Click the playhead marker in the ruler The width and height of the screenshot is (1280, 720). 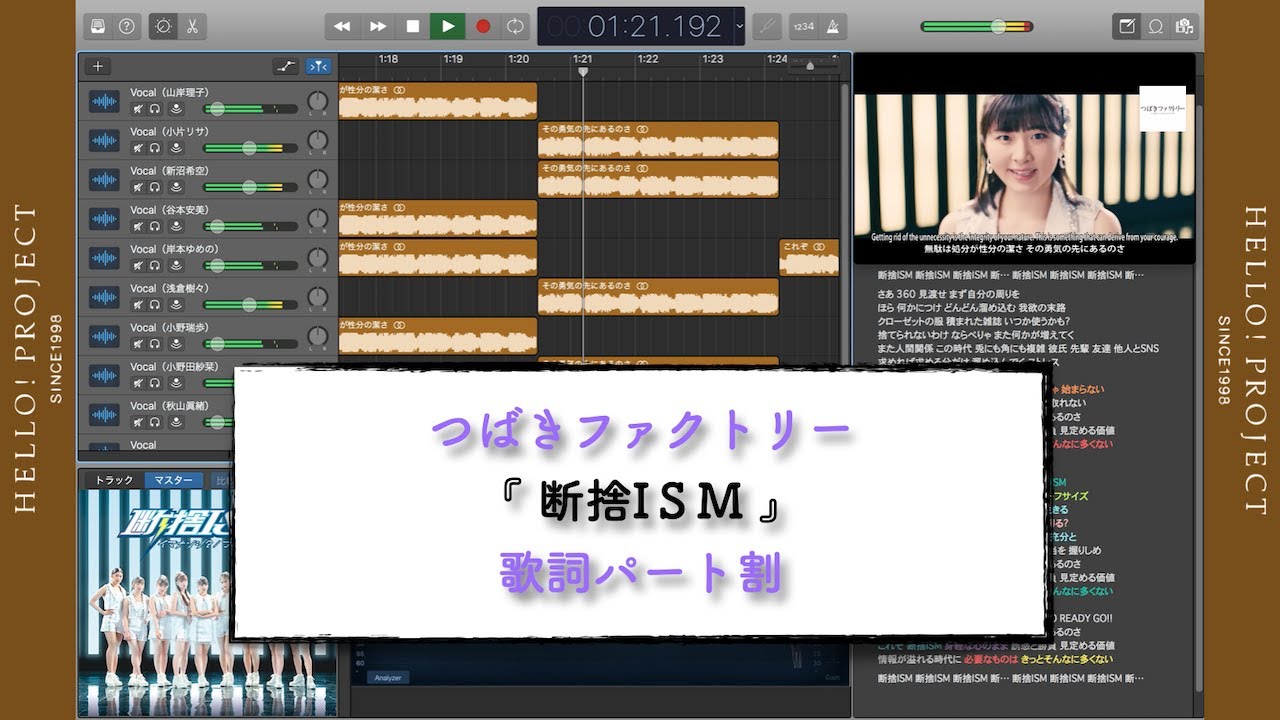click(x=583, y=71)
